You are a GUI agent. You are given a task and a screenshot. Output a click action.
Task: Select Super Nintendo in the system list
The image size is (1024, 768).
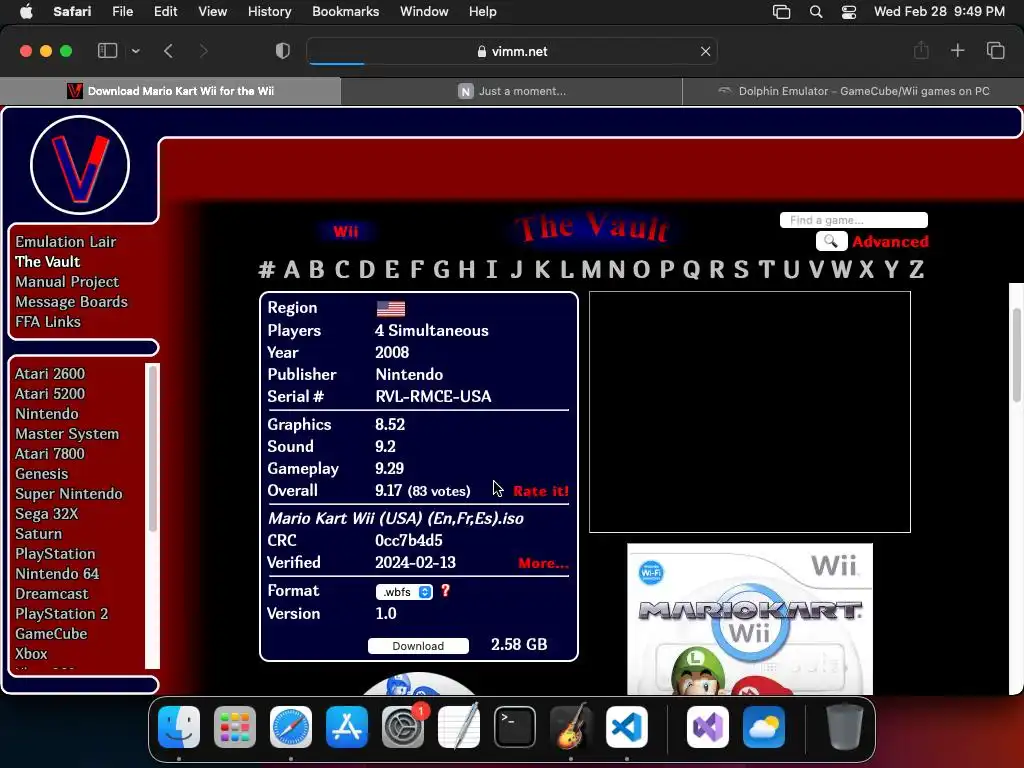point(69,494)
